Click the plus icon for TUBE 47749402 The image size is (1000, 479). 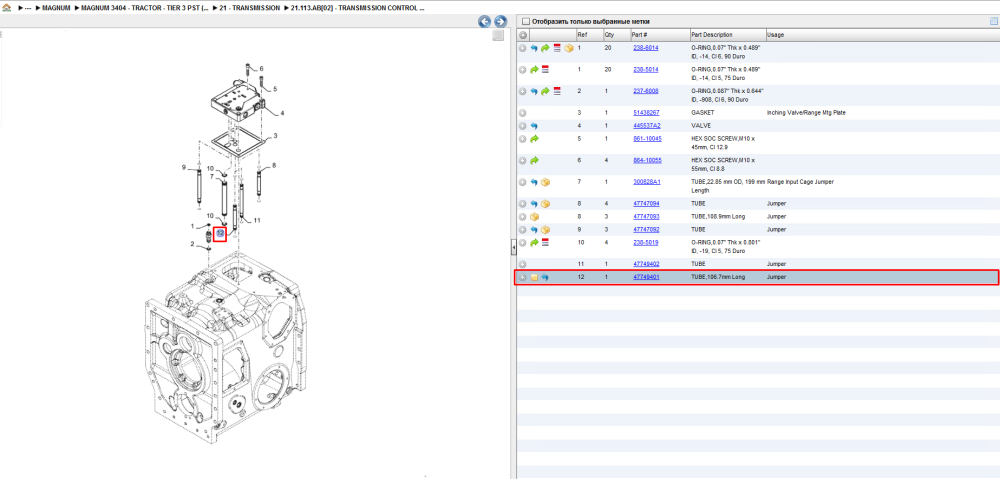(522, 264)
